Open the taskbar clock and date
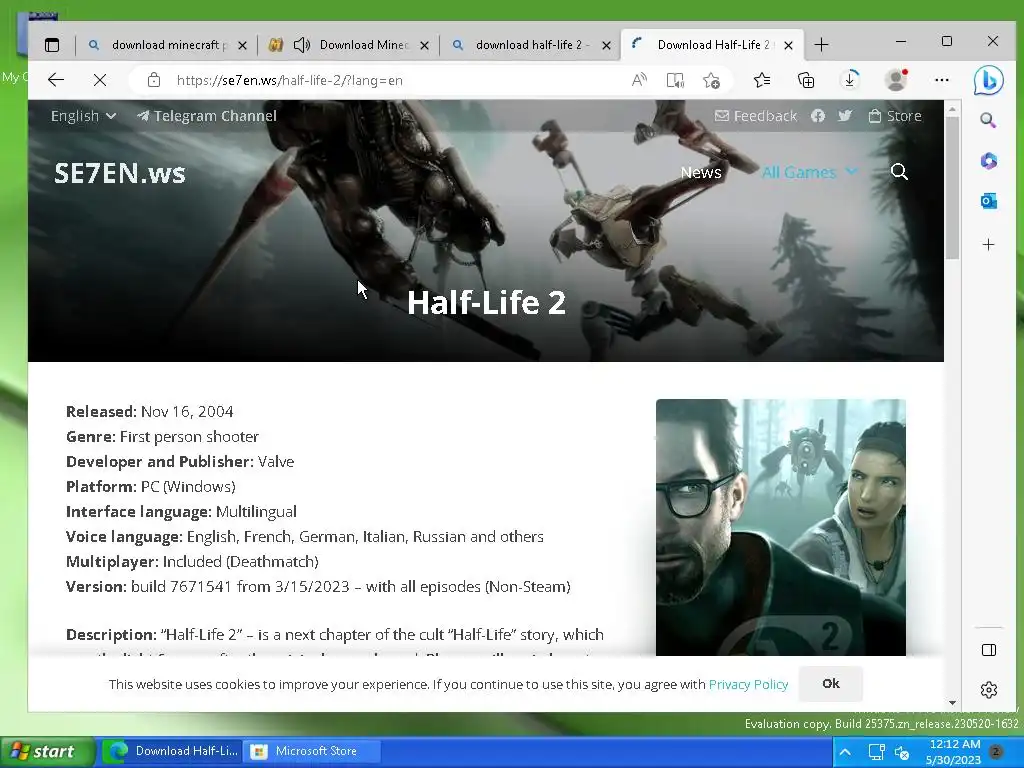Image resolution: width=1024 pixels, height=768 pixels. [953, 752]
